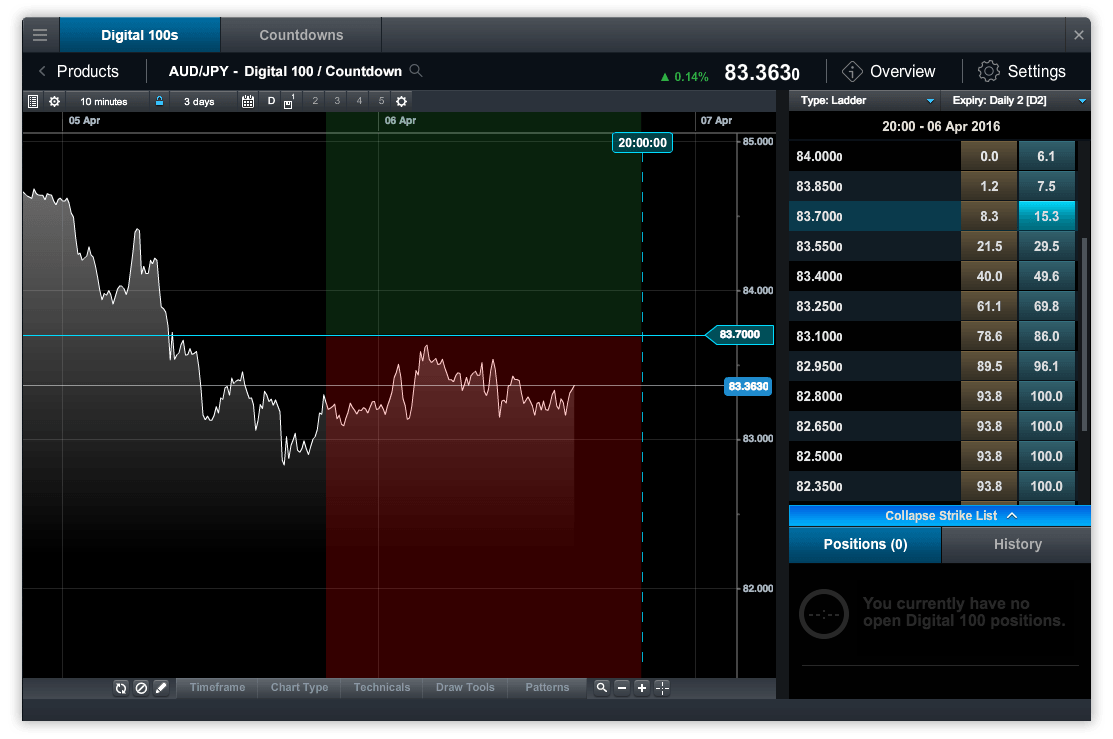
Task: Switch to the Digital 100s tab
Action: pyautogui.click(x=140, y=35)
